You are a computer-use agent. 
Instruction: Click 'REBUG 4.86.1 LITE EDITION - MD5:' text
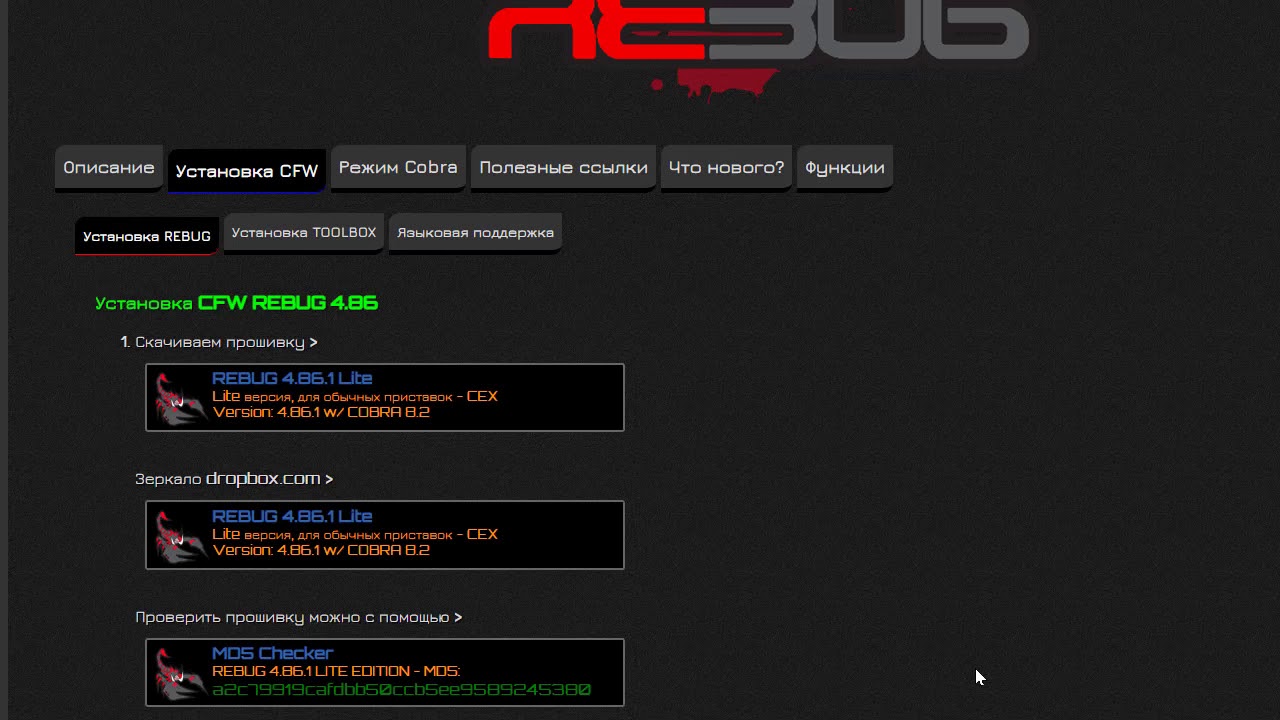click(336, 671)
